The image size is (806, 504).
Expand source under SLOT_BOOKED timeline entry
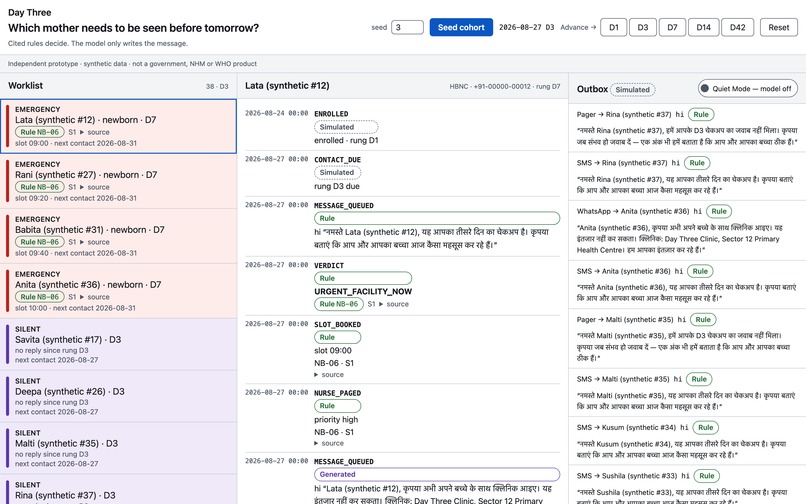pyautogui.click(x=329, y=374)
